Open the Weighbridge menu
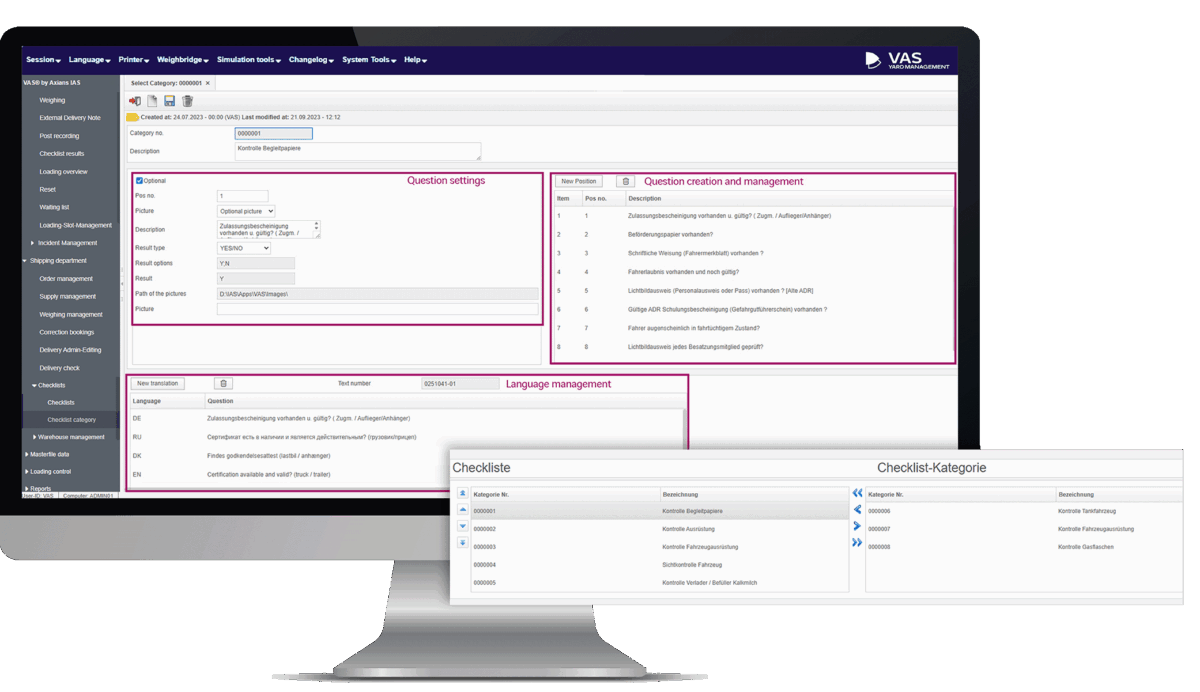The height and width of the screenshot is (692, 1200). [x=181, y=60]
